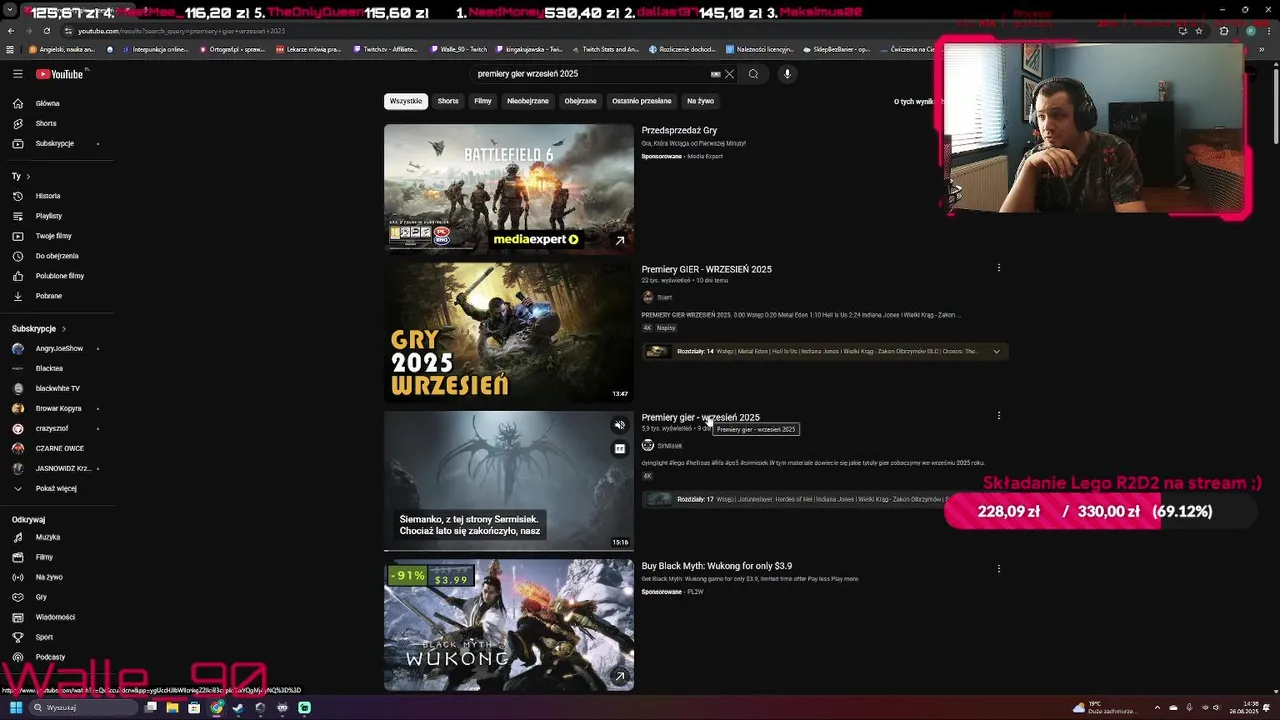Viewport: 1280px width, 720px height.
Task: Clear the search query with X
Action: pyautogui.click(x=729, y=74)
